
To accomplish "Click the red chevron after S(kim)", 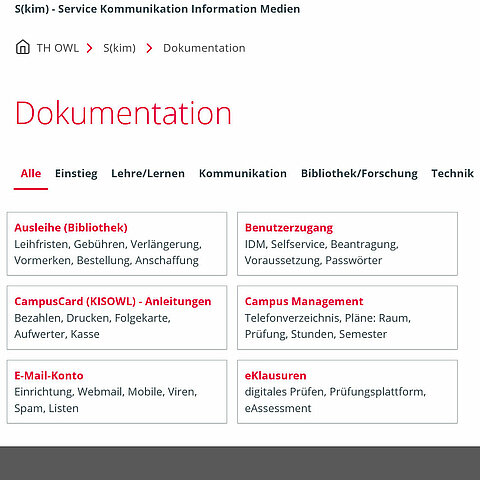I will (x=149, y=48).
